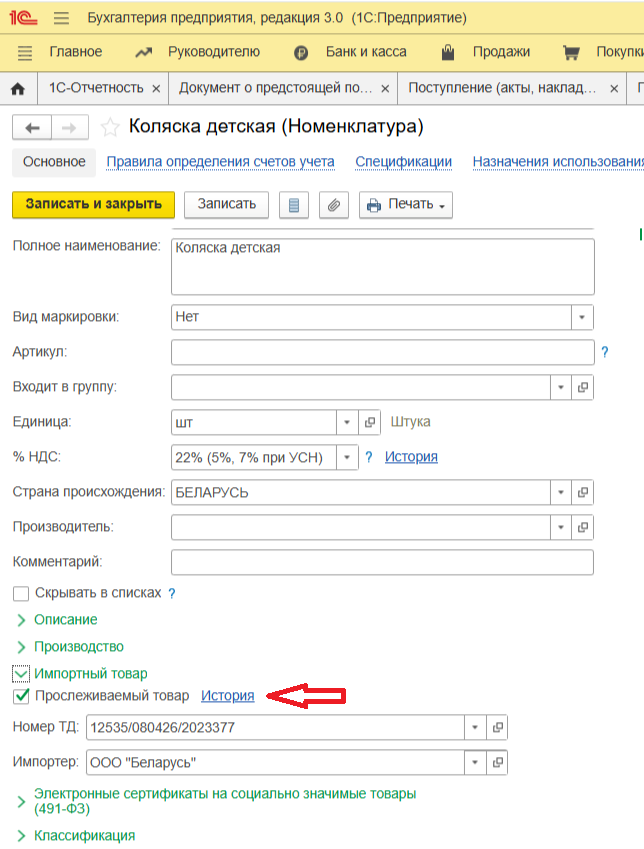644x849 pixels.
Task: Open the Главное section
Action: coord(76,52)
